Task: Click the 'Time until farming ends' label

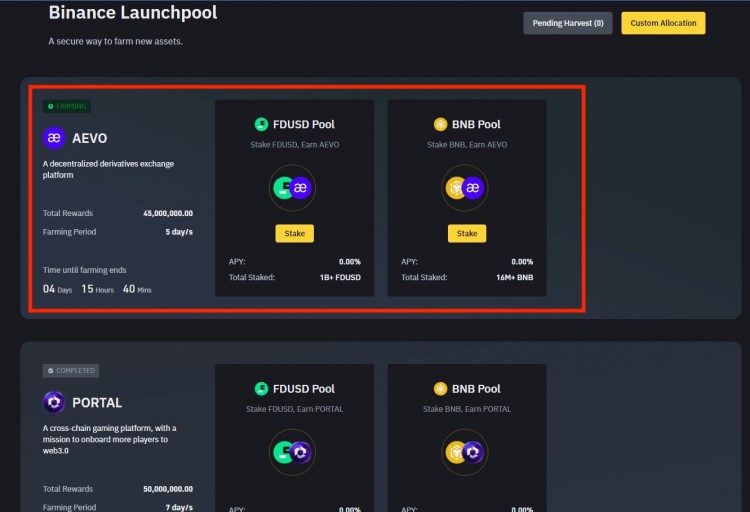Action: point(85,270)
